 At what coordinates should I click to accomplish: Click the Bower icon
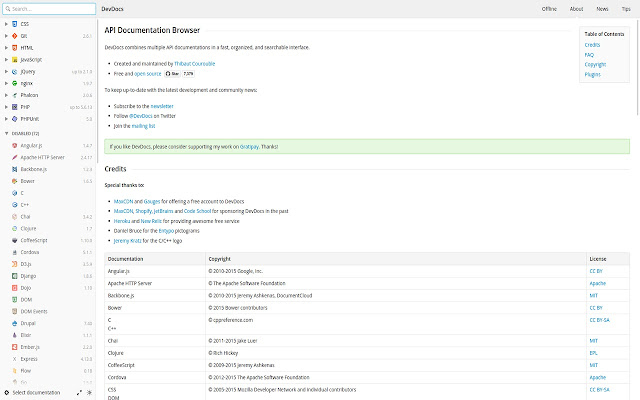(15, 181)
